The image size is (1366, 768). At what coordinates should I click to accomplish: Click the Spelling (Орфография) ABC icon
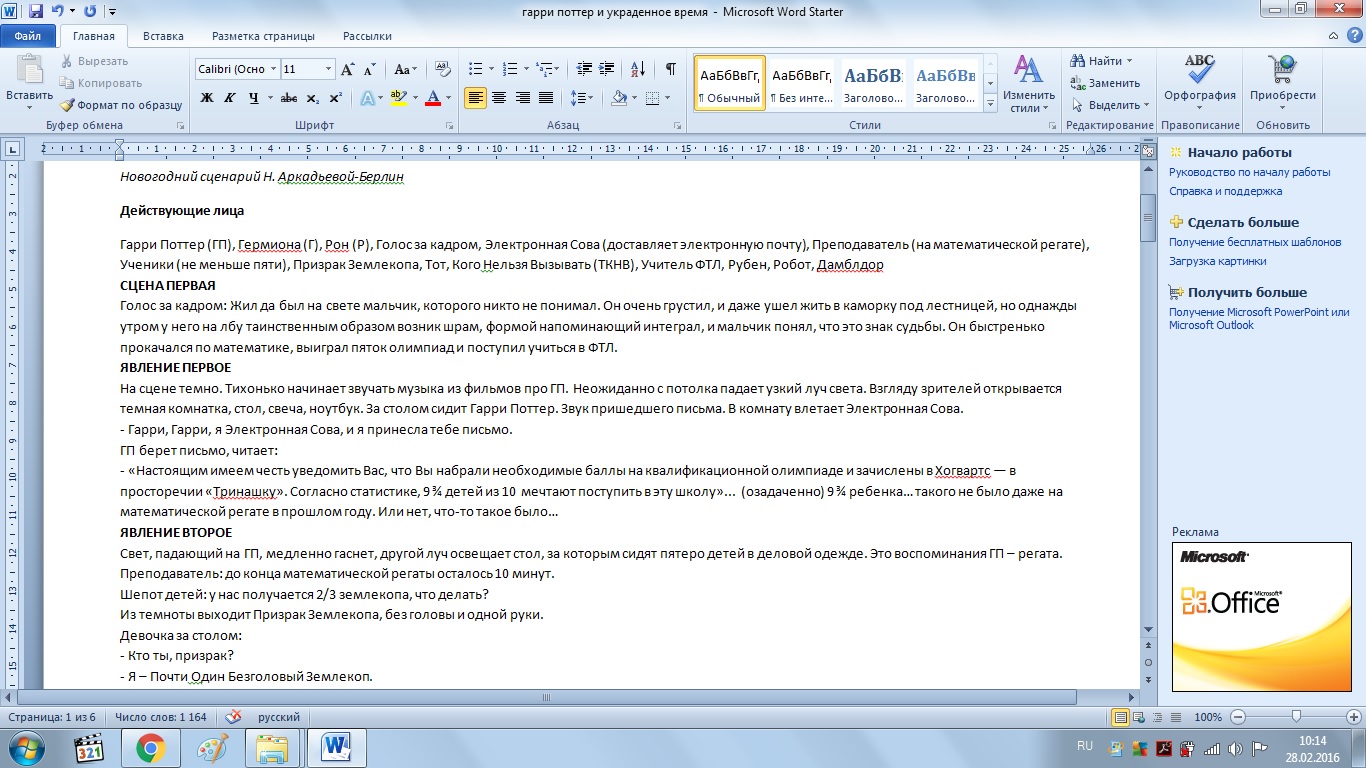pyautogui.click(x=1200, y=82)
